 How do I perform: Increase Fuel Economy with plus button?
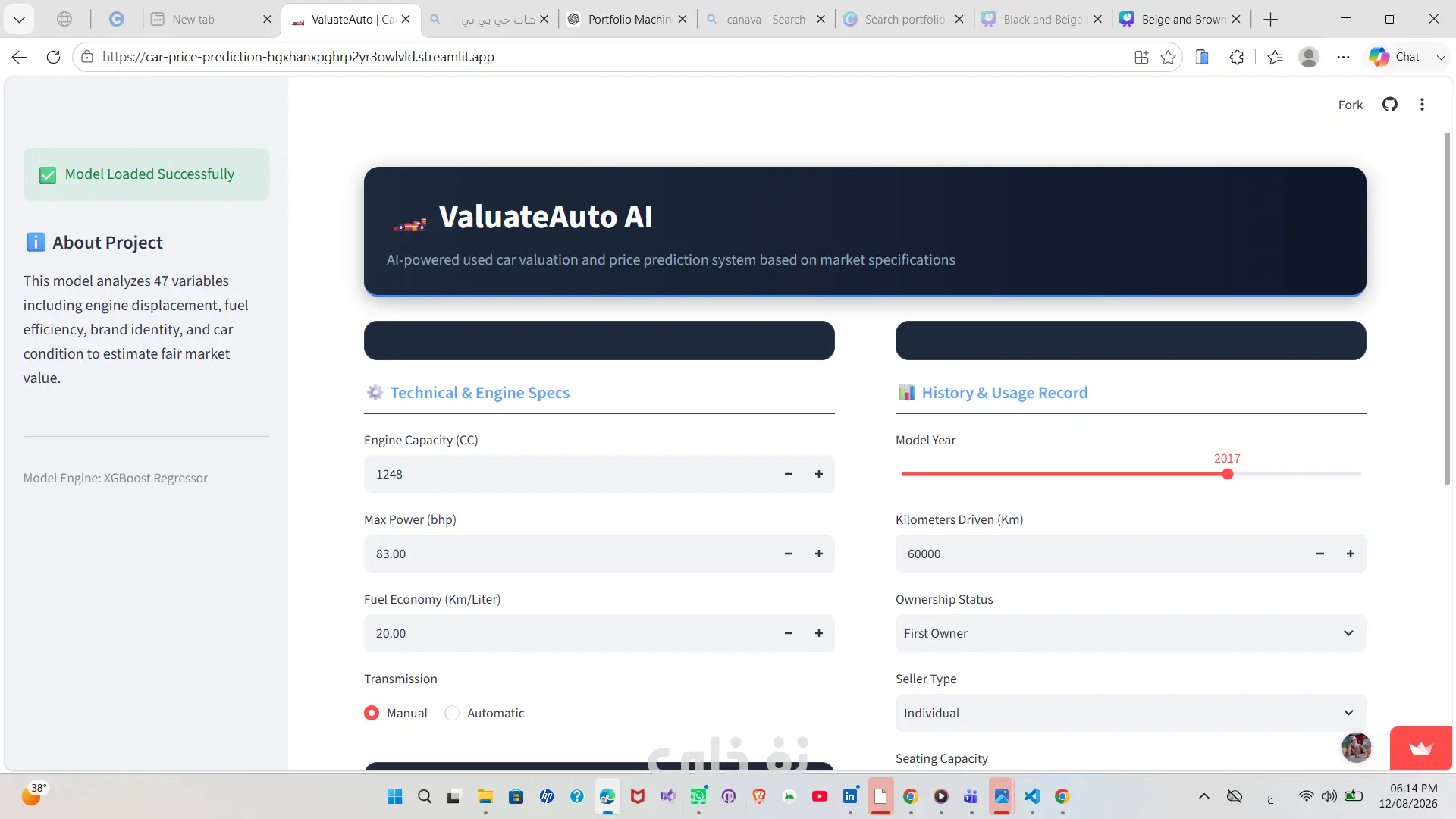[x=819, y=633]
